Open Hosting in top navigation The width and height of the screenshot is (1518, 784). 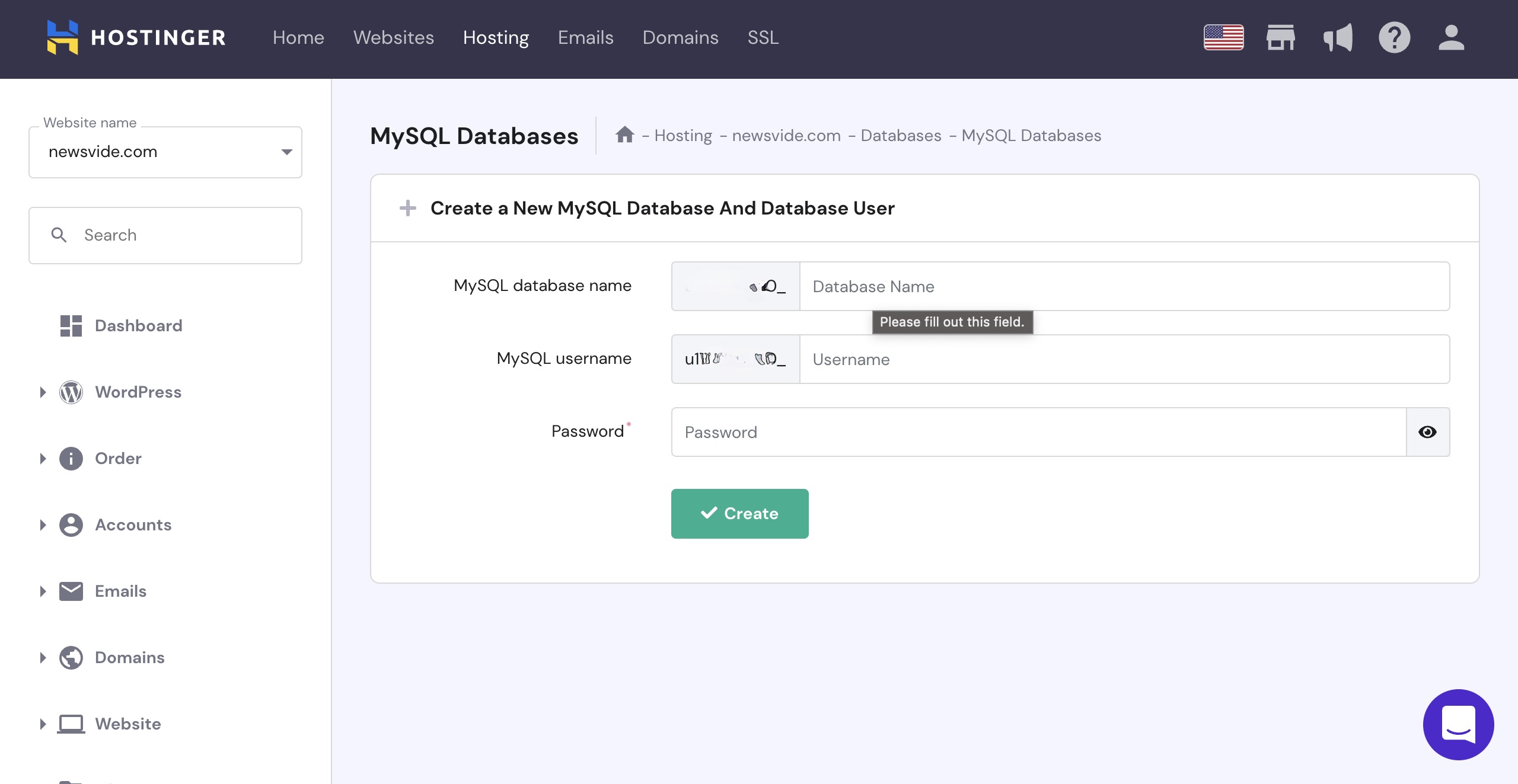(496, 37)
